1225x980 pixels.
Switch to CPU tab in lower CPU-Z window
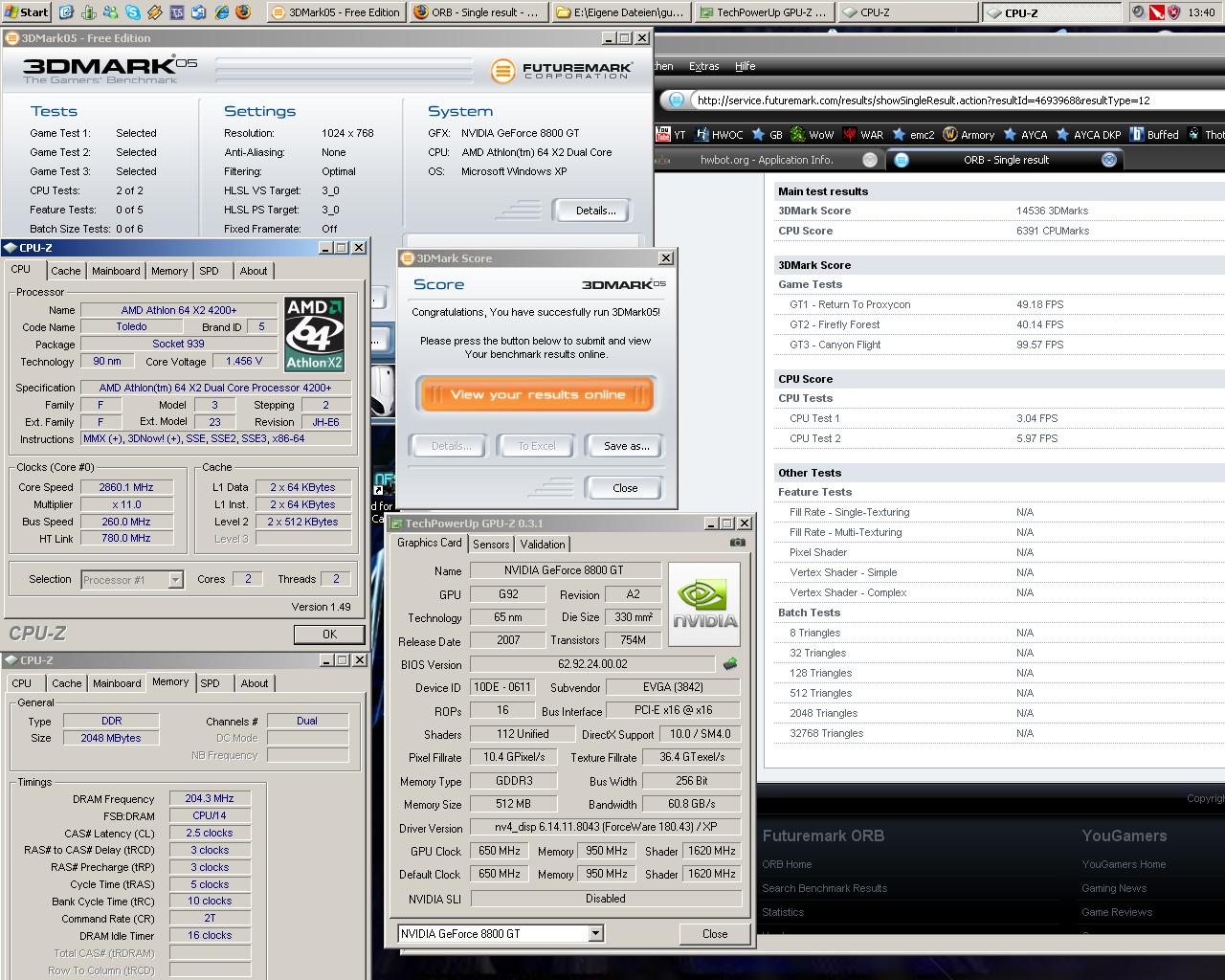[22, 683]
